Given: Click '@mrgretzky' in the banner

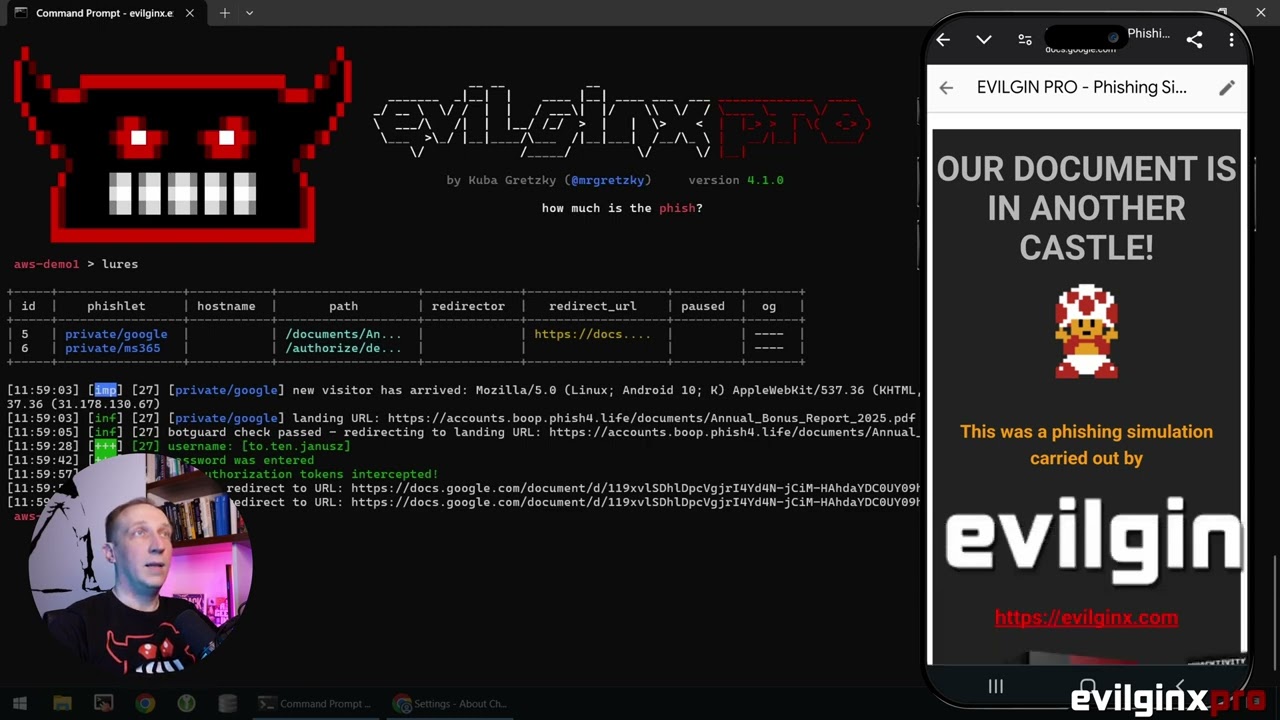Looking at the screenshot, I should coord(607,180).
